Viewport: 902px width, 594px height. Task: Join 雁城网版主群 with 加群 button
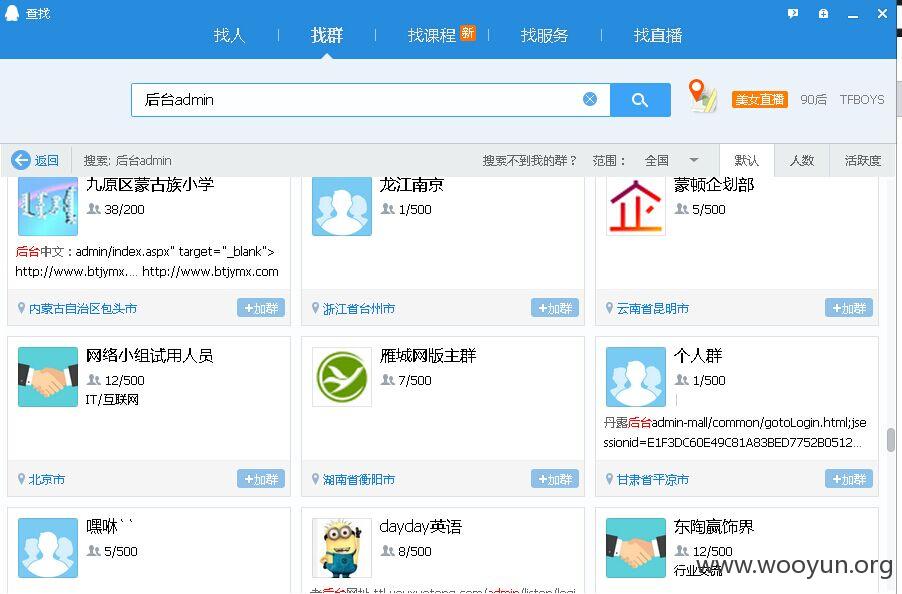(x=555, y=479)
